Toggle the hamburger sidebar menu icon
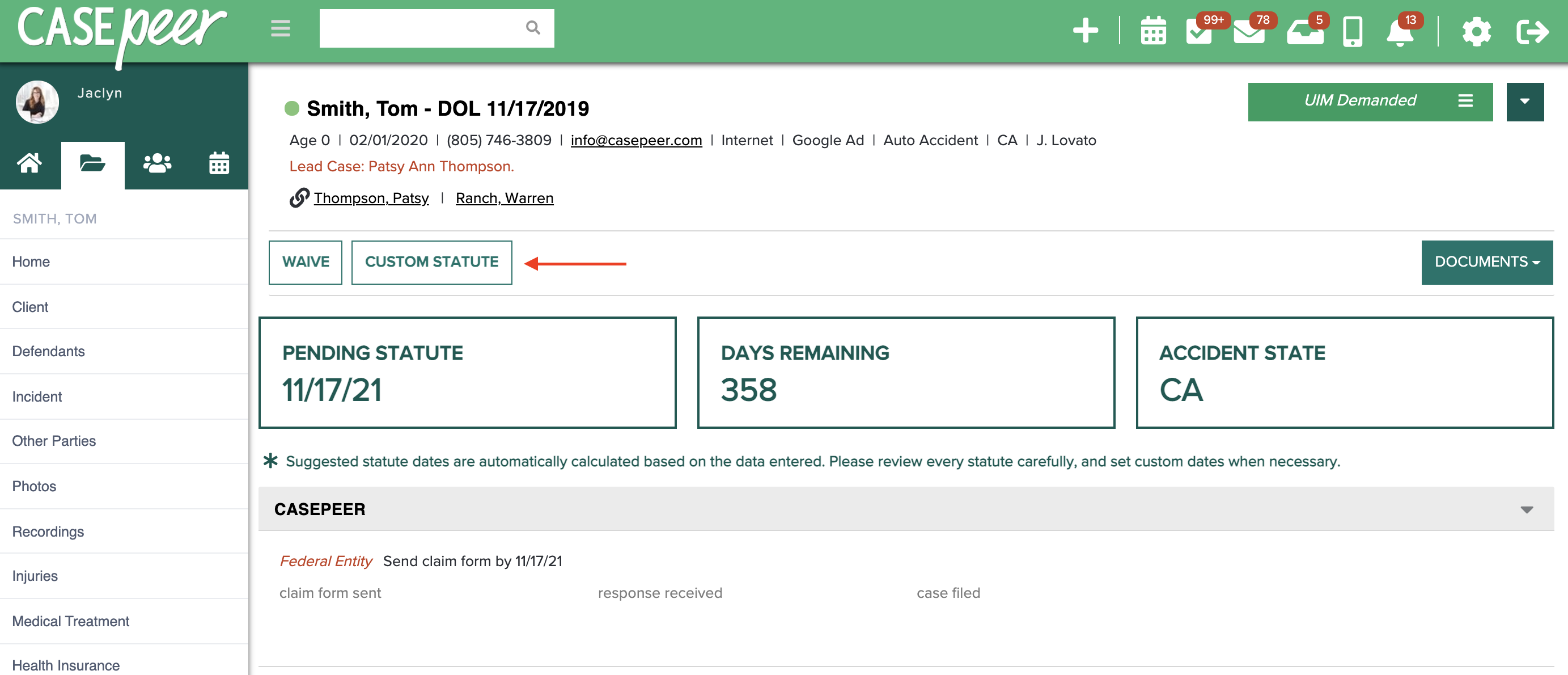 [x=280, y=28]
